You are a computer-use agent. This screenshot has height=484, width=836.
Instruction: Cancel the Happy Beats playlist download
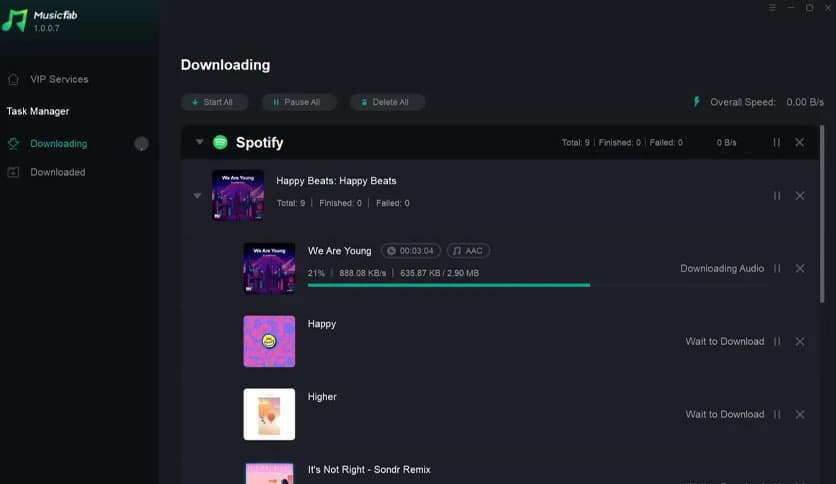tap(800, 196)
